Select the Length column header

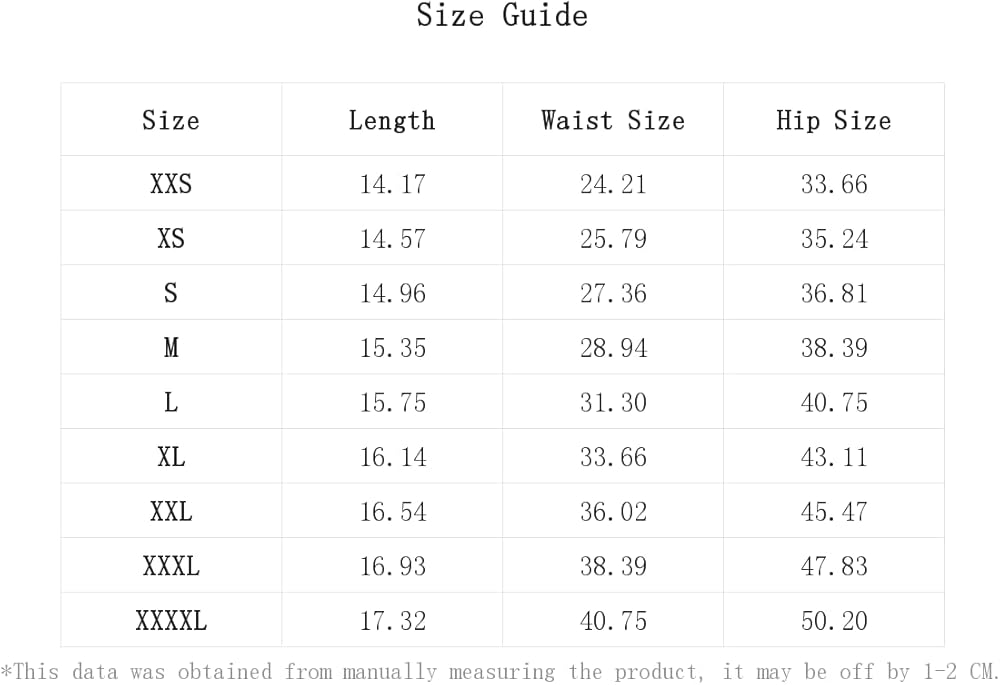(392, 121)
